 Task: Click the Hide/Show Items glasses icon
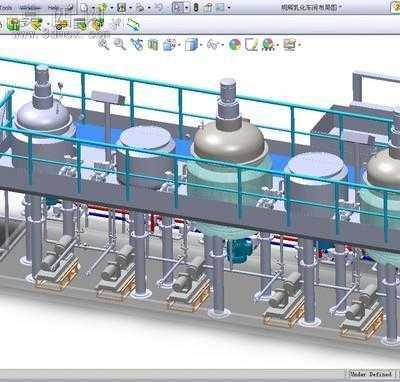tap(213, 44)
